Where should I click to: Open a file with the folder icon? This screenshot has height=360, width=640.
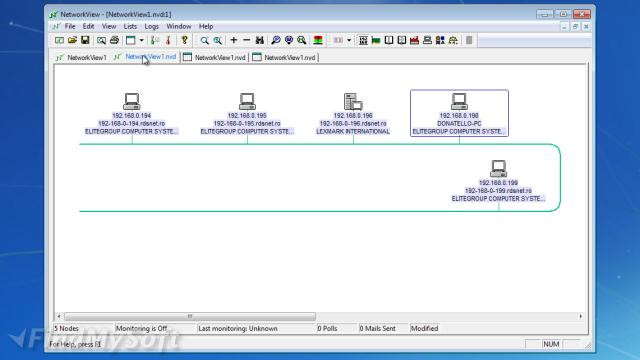coord(72,40)
